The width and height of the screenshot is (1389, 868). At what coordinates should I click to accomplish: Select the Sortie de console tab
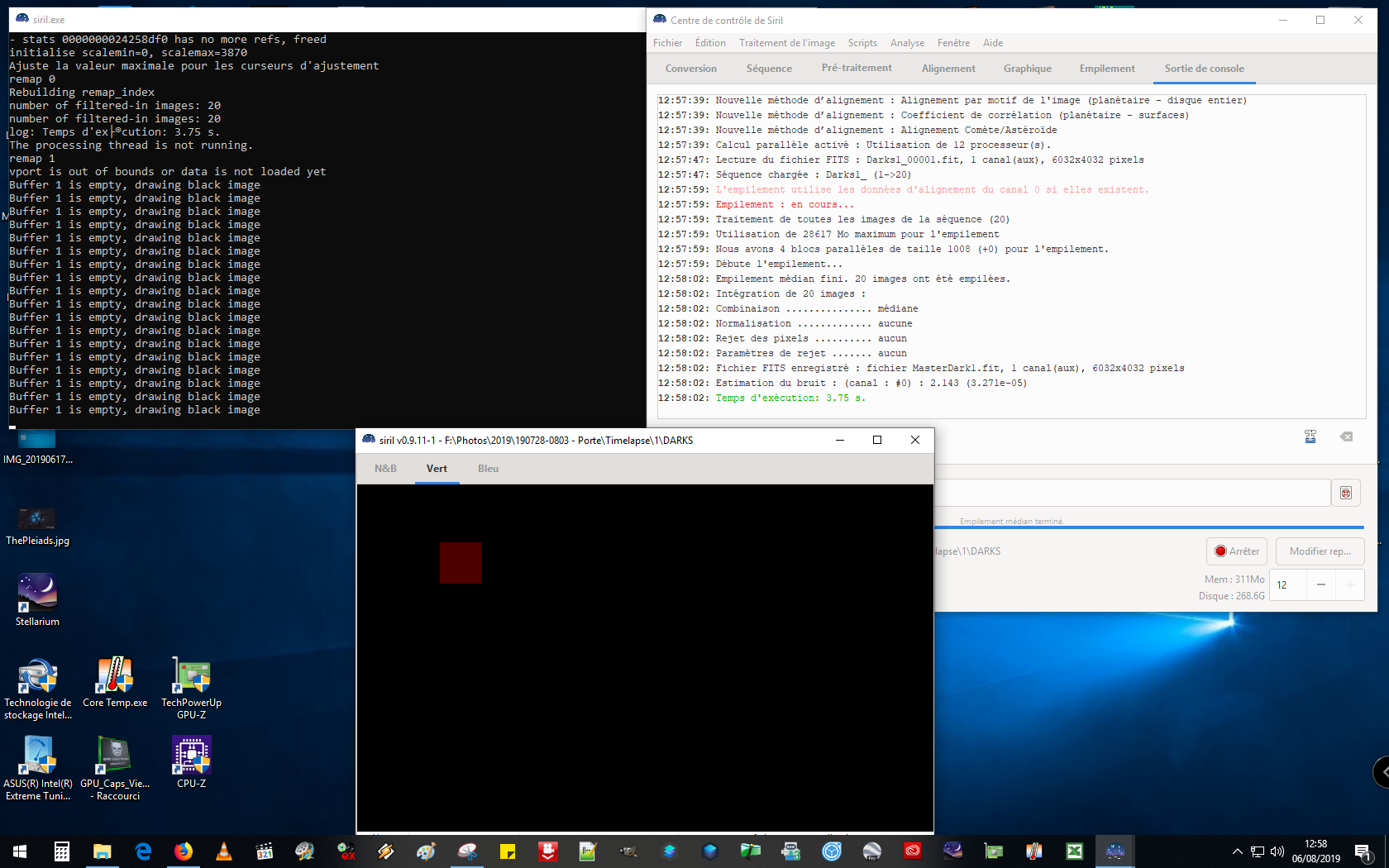pyautogui.click(x=1204, y=69)
